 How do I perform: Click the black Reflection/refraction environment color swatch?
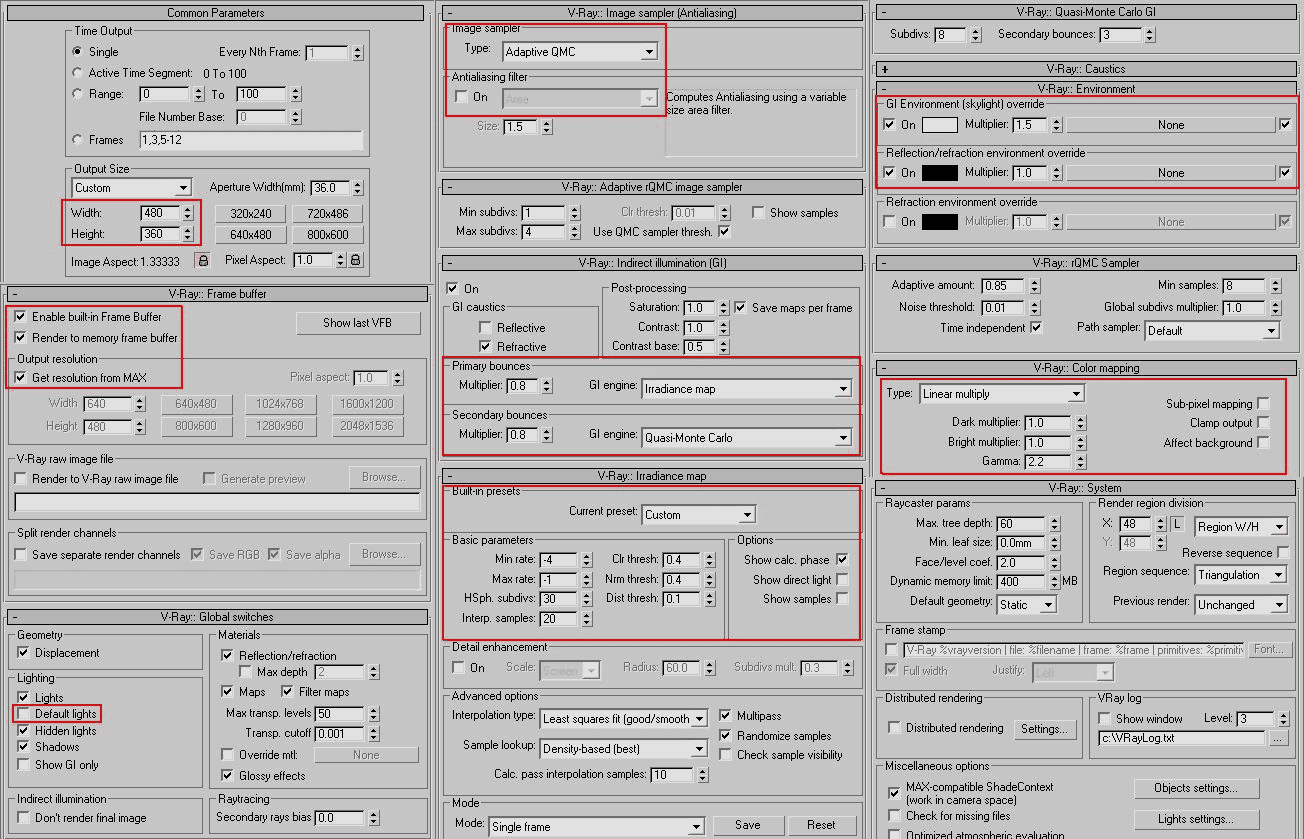coord(939,173)
